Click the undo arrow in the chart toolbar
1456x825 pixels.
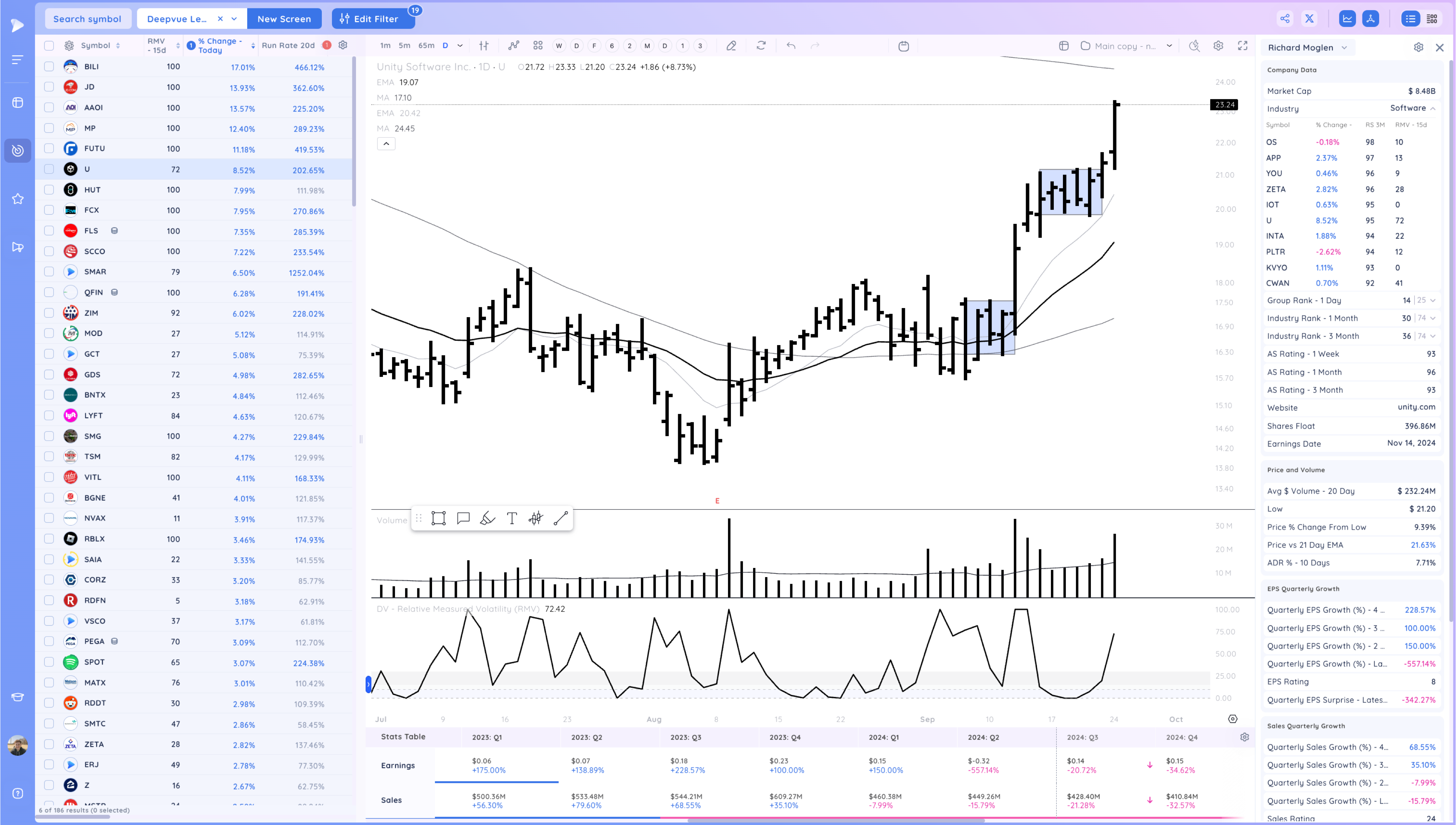pos(791,46)
